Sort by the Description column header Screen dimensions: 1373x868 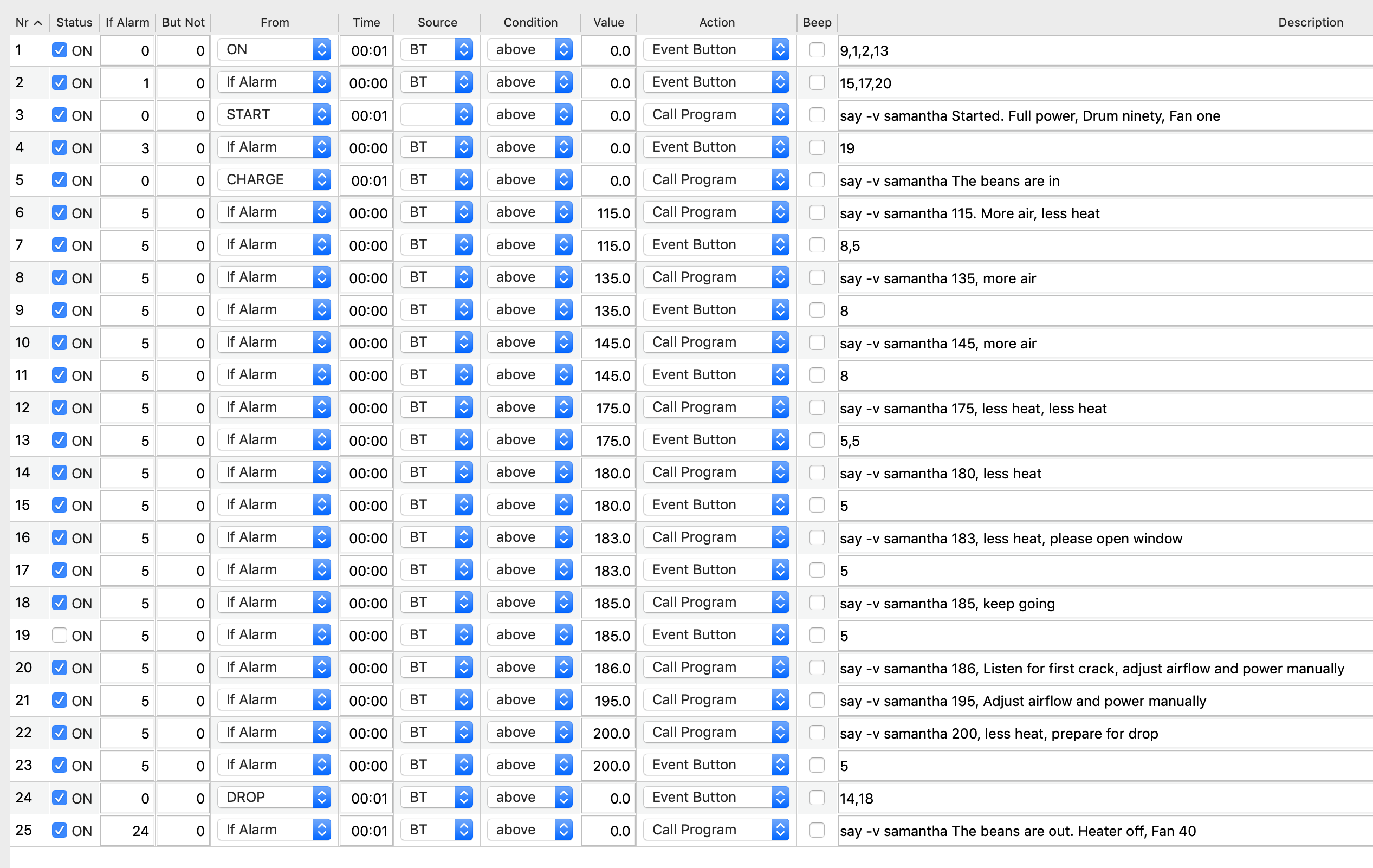(x=1310, y=23)
